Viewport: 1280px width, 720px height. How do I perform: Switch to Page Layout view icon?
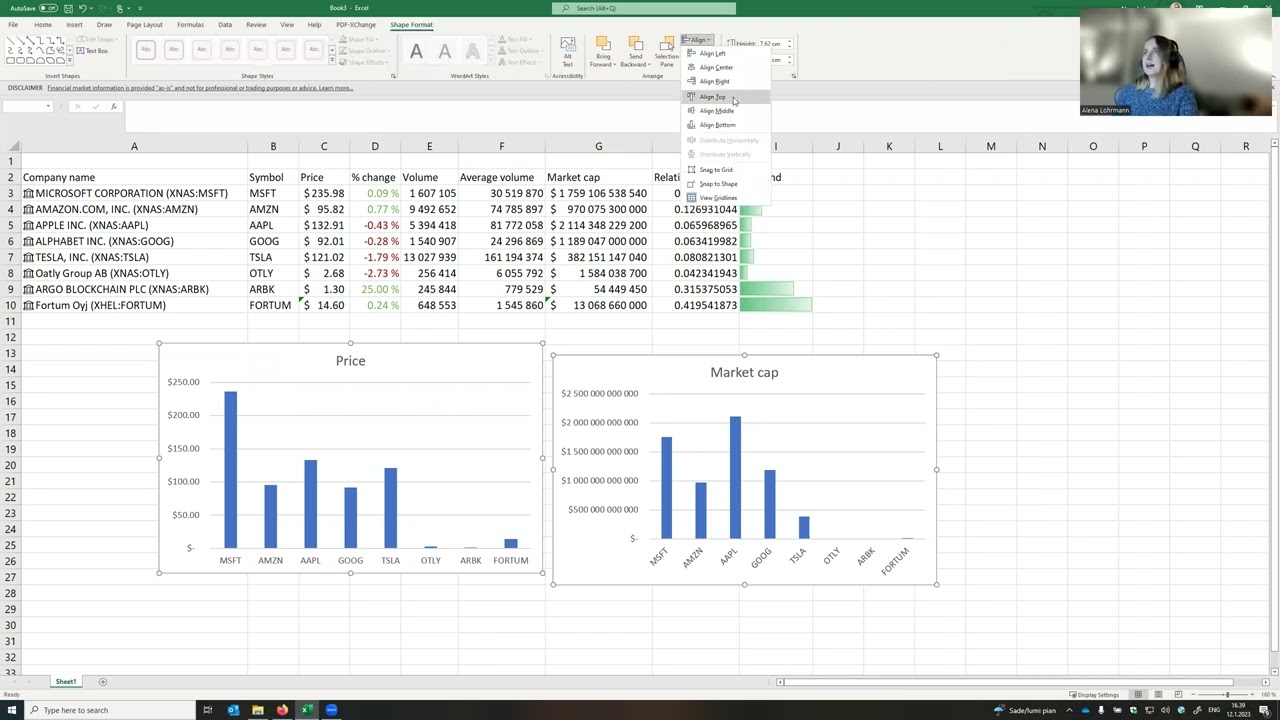tap(1159, 695)
